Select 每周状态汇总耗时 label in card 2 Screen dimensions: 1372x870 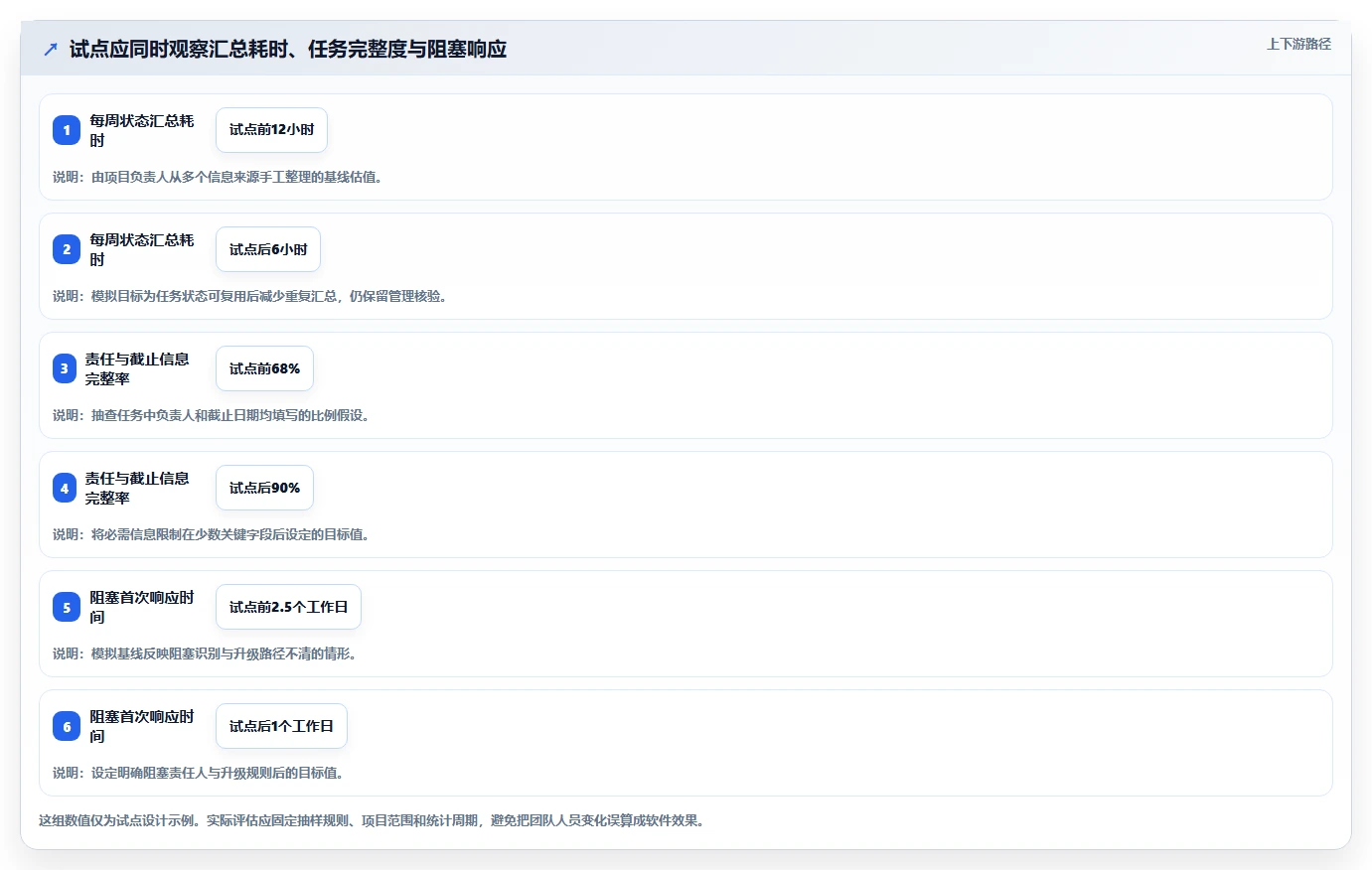click(x=142, y=249)
